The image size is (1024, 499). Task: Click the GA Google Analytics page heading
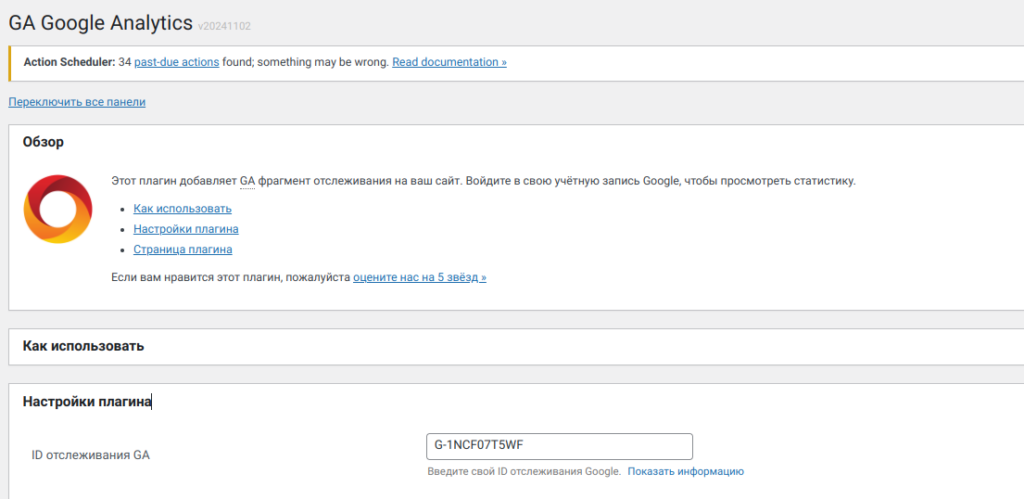pyautogui.click(x=100, y=22)
